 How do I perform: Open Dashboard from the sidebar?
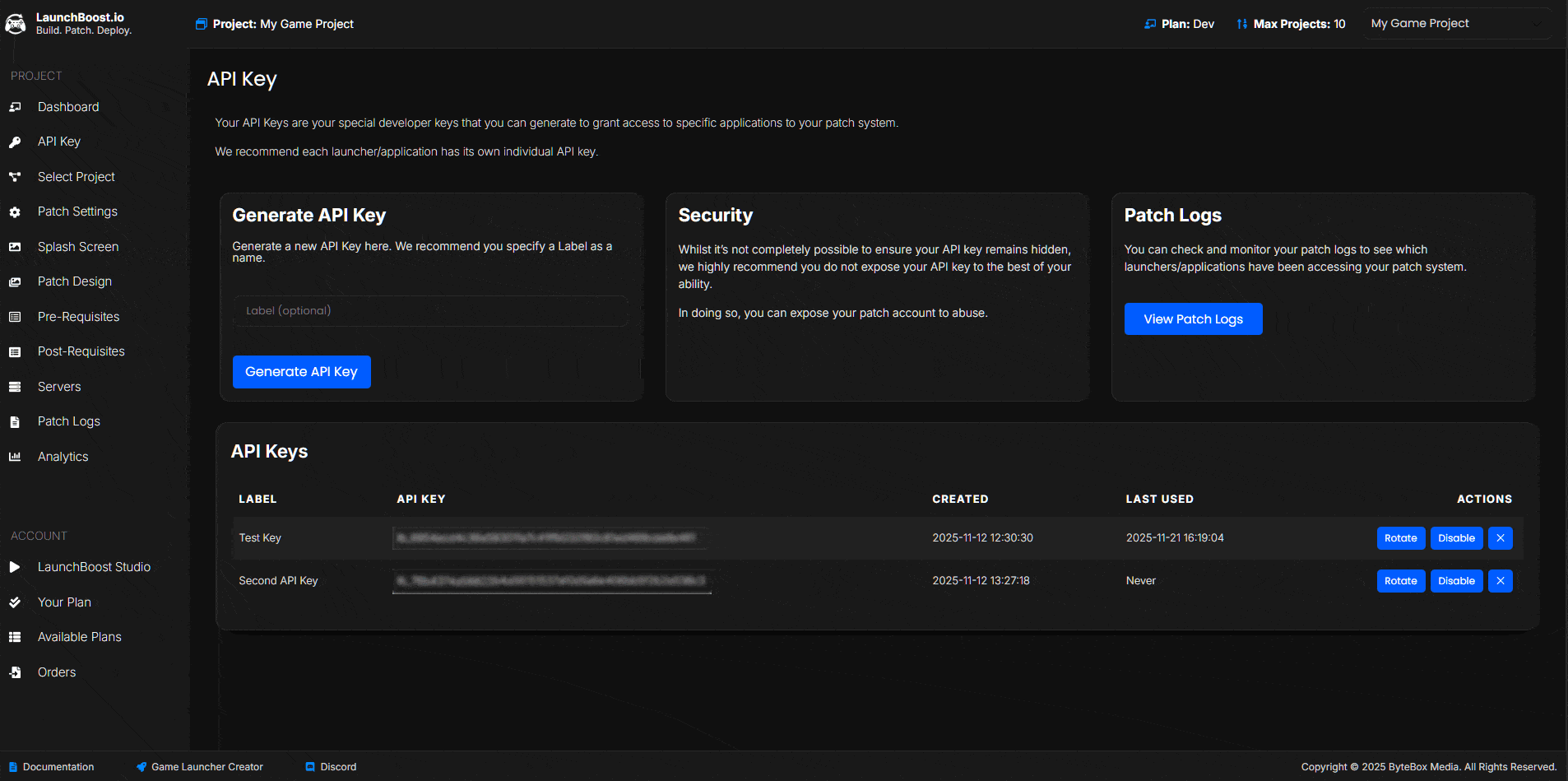[x=68, y=107]
